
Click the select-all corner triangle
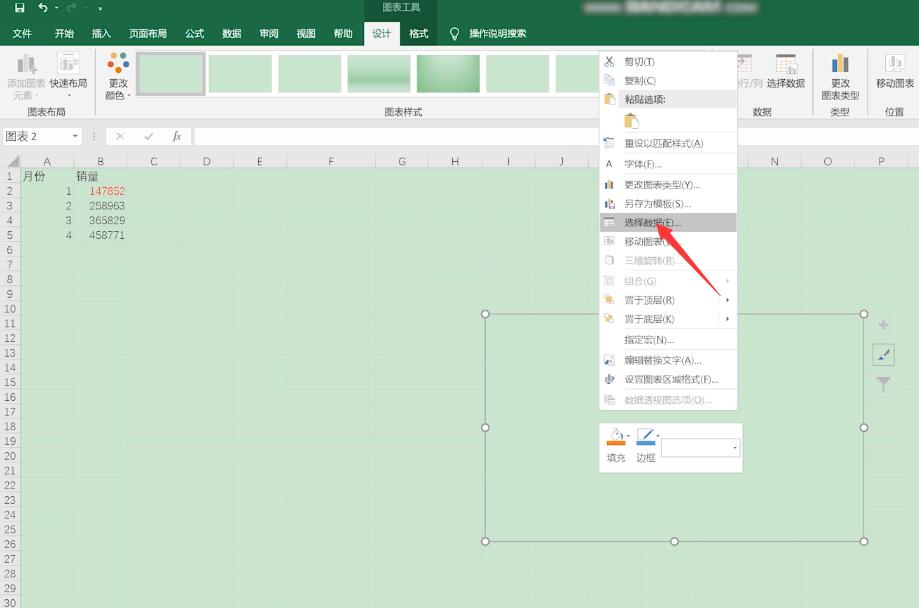(x=12, y=161)
